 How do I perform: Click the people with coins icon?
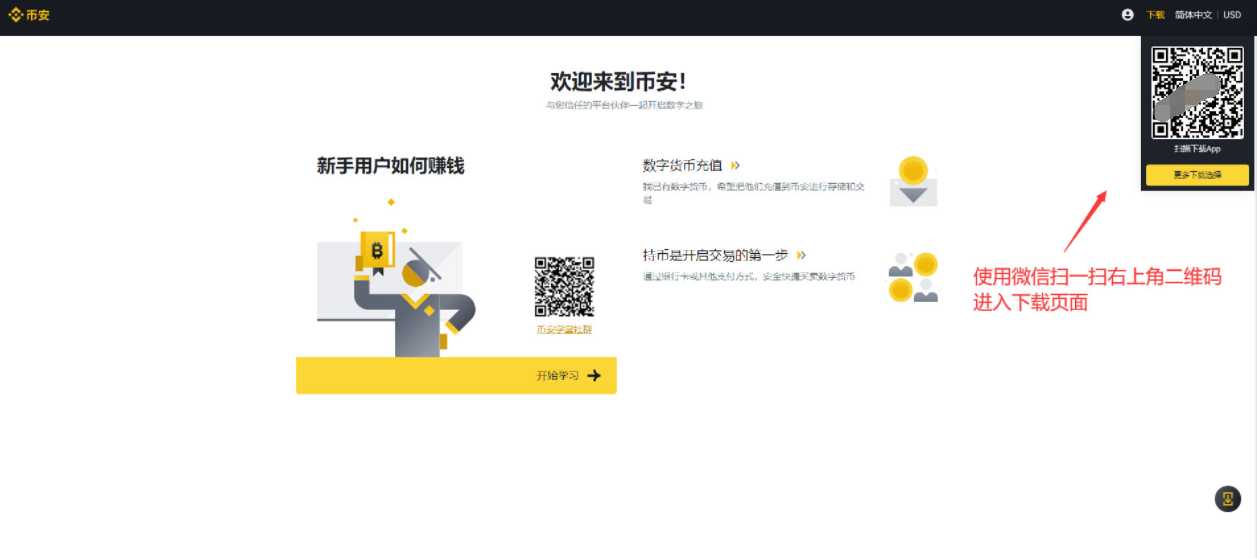point(913,277)
